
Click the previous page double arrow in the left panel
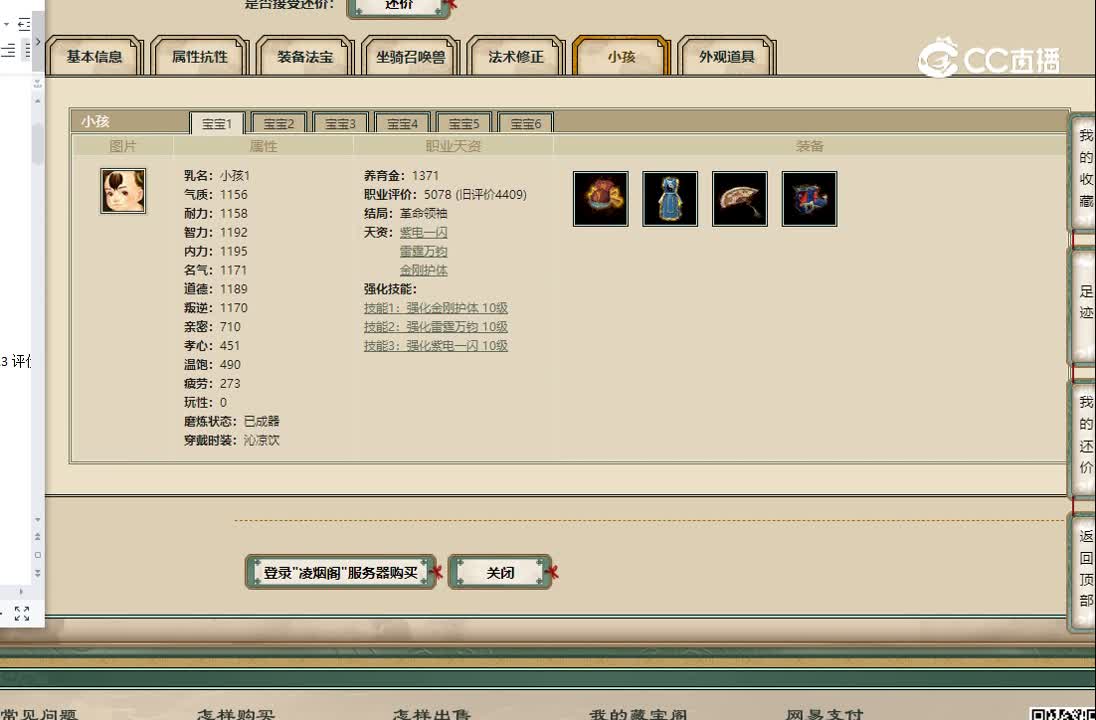38,536
